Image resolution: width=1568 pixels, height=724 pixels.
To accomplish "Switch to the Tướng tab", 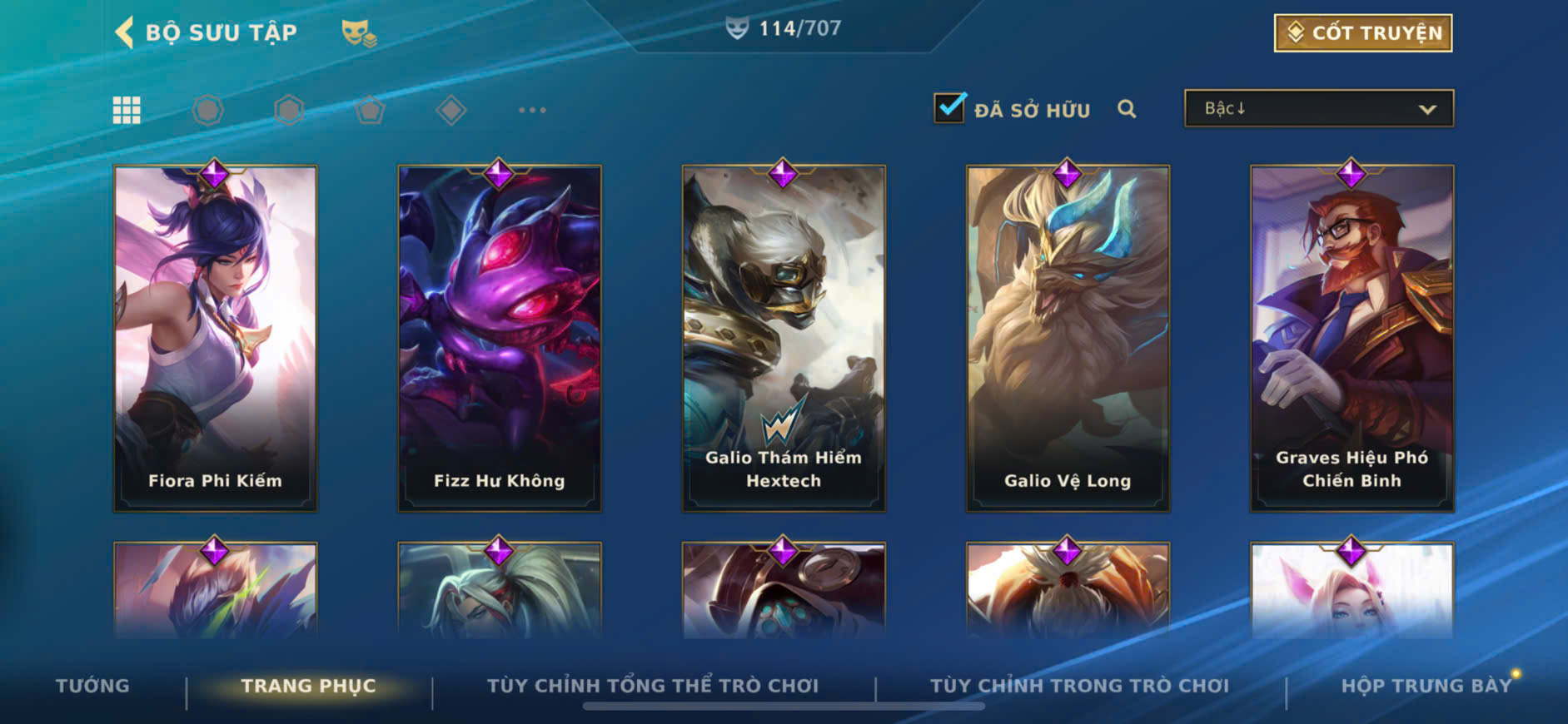I will click(x=92, y=686).
